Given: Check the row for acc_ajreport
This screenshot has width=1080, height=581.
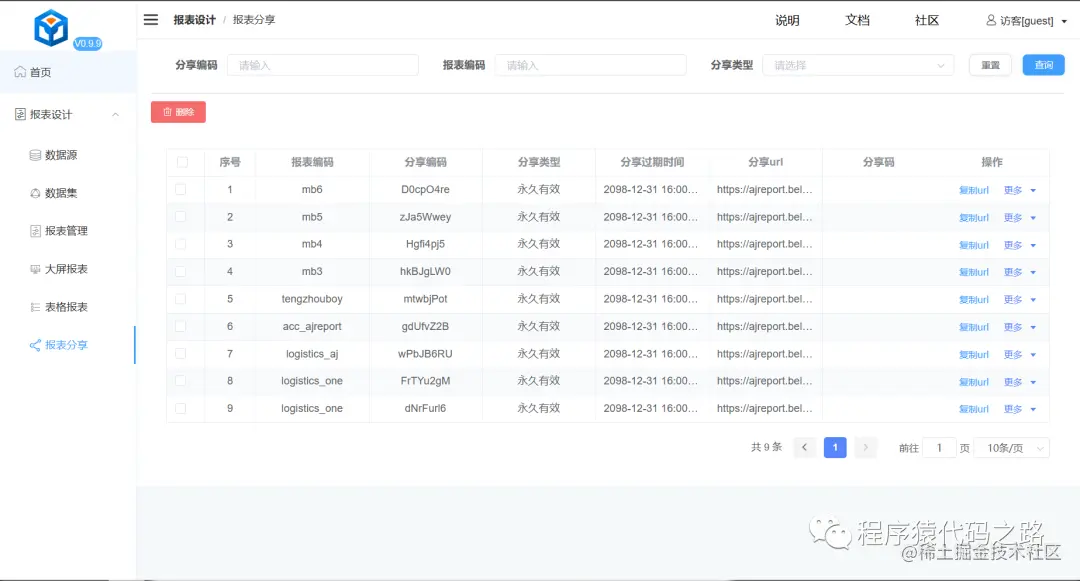Looking at the screenshot, I should [180, 326].
